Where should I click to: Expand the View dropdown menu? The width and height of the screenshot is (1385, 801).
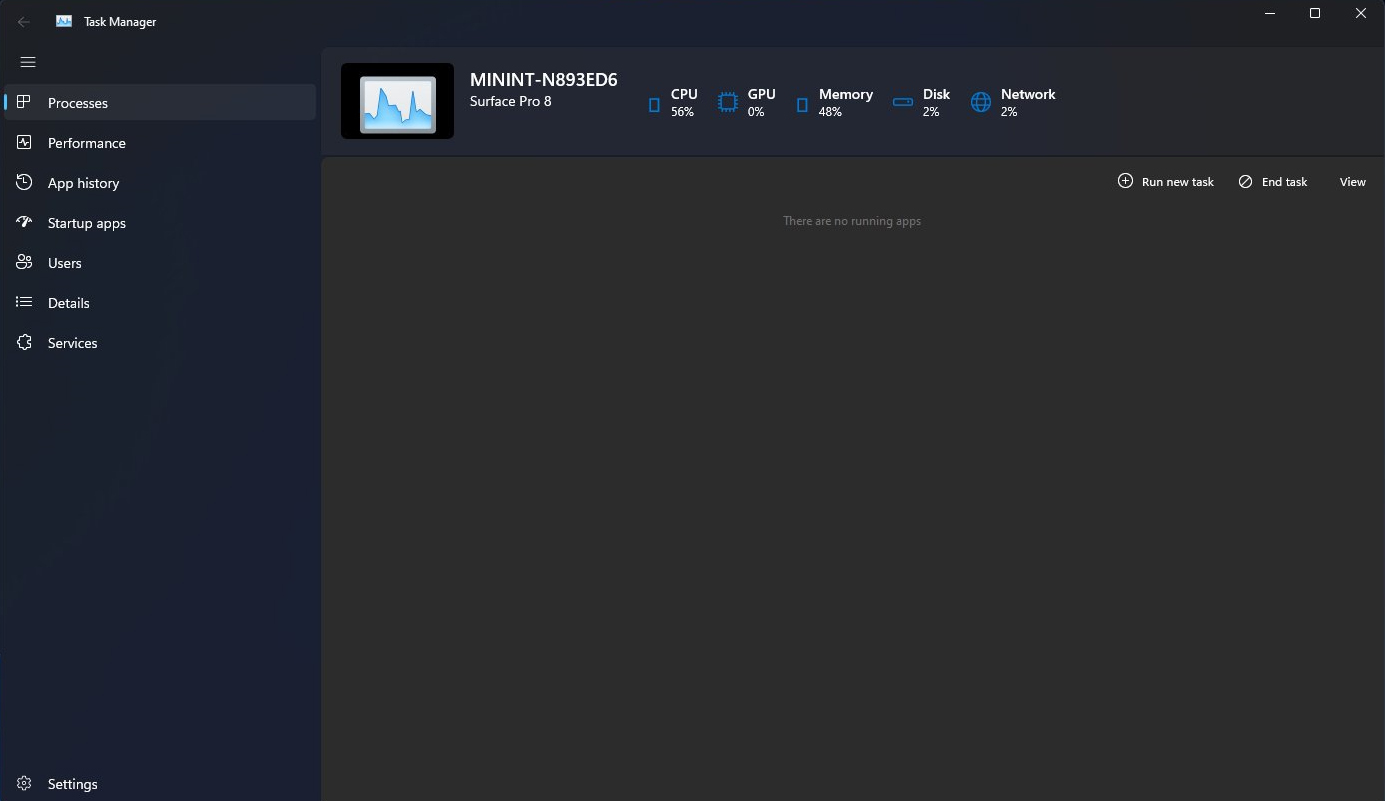tap(1352, 182)
